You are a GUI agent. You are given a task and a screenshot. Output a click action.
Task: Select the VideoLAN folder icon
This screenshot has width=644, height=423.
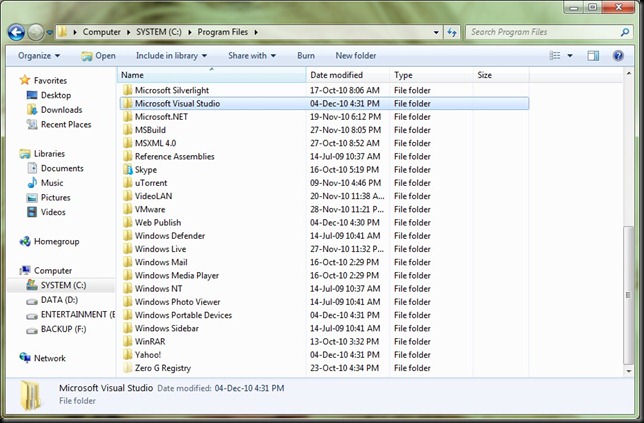(x=128, y=196)
